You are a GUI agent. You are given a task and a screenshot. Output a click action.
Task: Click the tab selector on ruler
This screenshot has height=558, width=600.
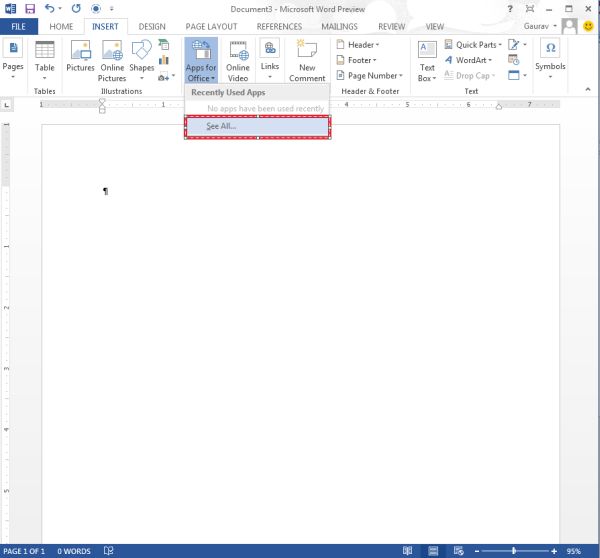point(7,105)
